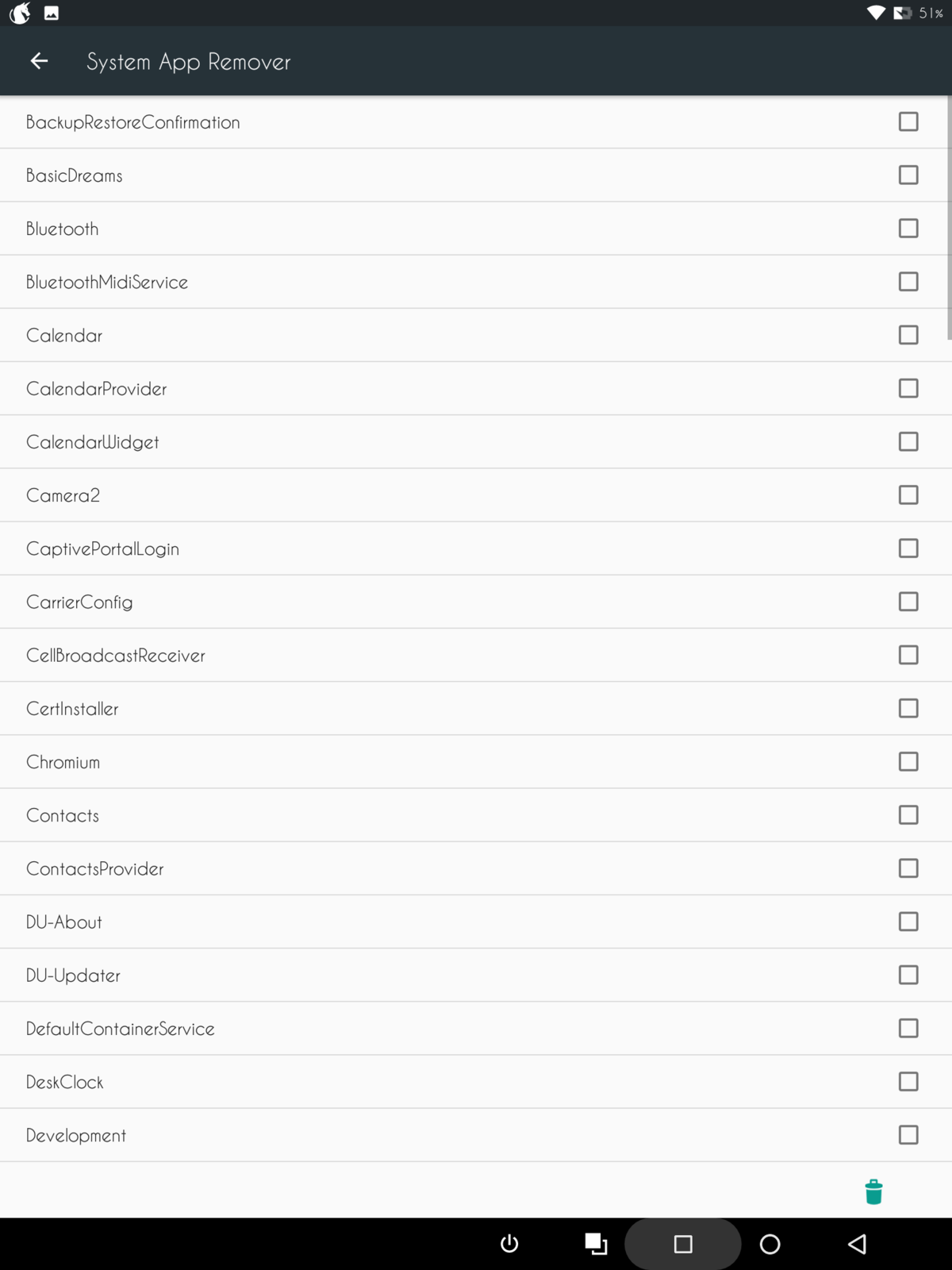Tap the image notification icon in status bar
This screenshot has width=952, height=1270.
click(52, 13)
